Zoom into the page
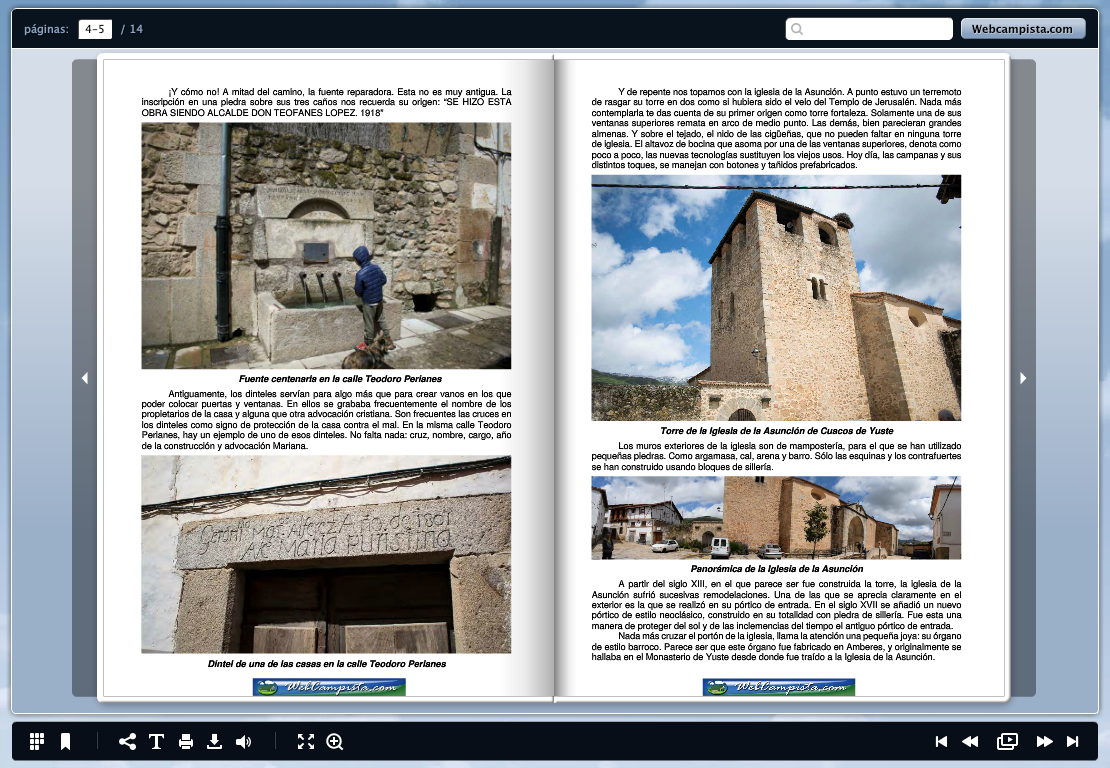This screenshot has height=768, width=1110. (x=335, y=741)
